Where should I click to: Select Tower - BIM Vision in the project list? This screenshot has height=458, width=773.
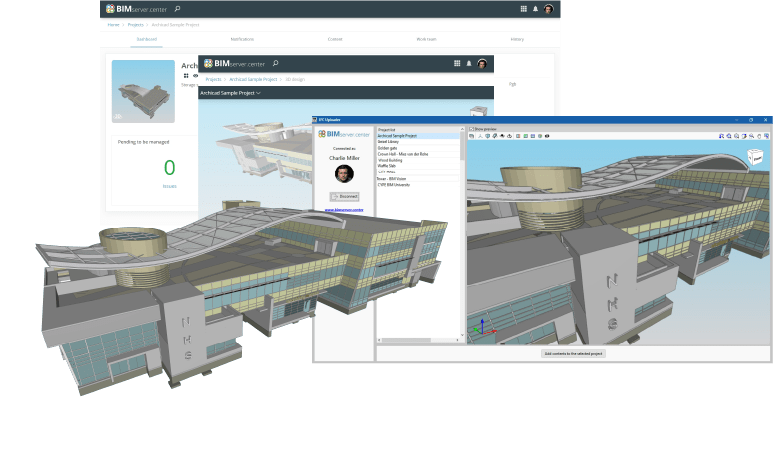click(x=418, y=178)
